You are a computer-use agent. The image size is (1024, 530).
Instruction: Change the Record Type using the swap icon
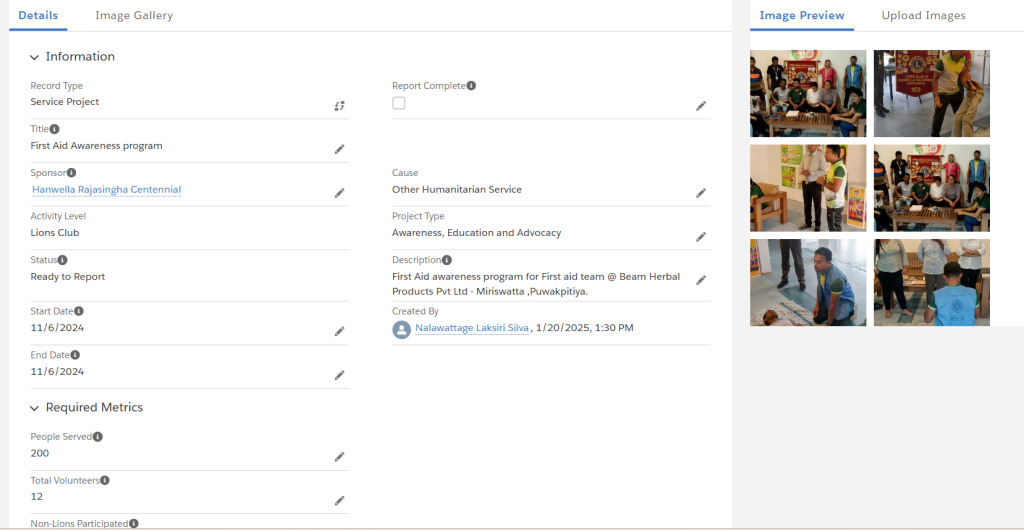(340, 106)
